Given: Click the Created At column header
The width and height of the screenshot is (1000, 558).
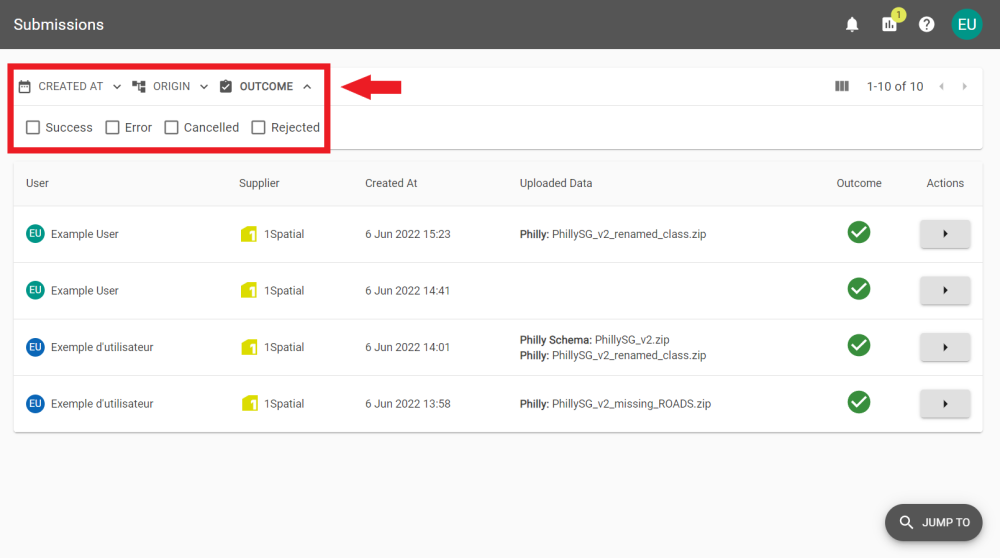Looking at the screenshot, I should click(x=391, y=183).
